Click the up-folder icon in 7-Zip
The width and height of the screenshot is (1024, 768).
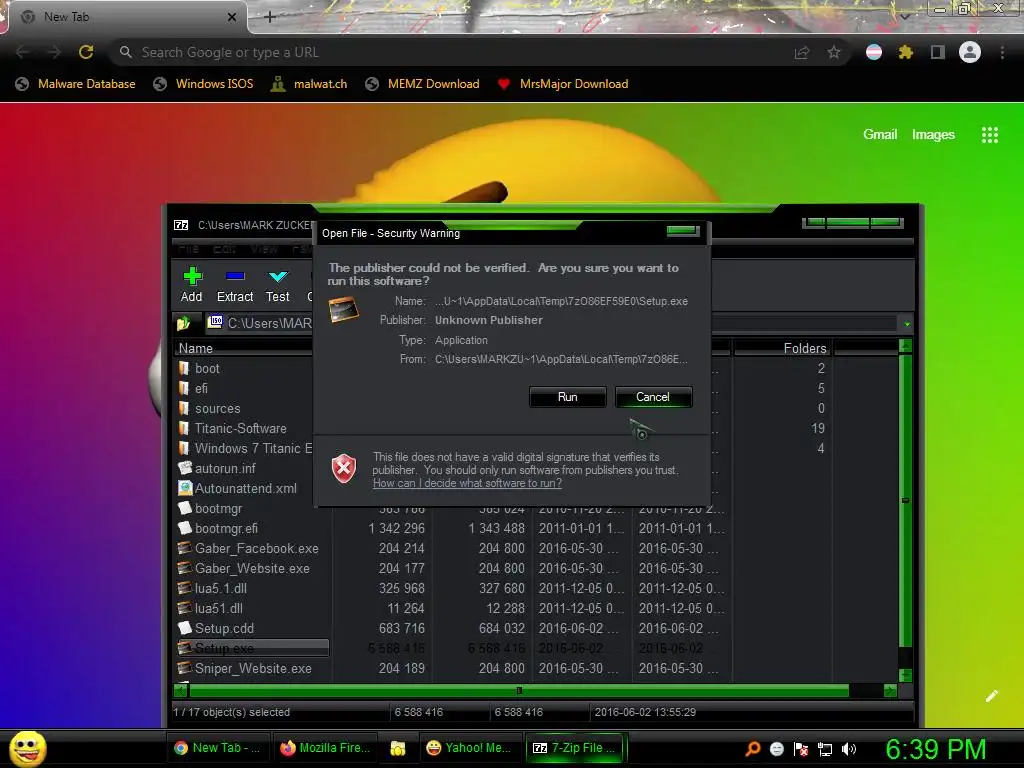[x=184, y=323]
